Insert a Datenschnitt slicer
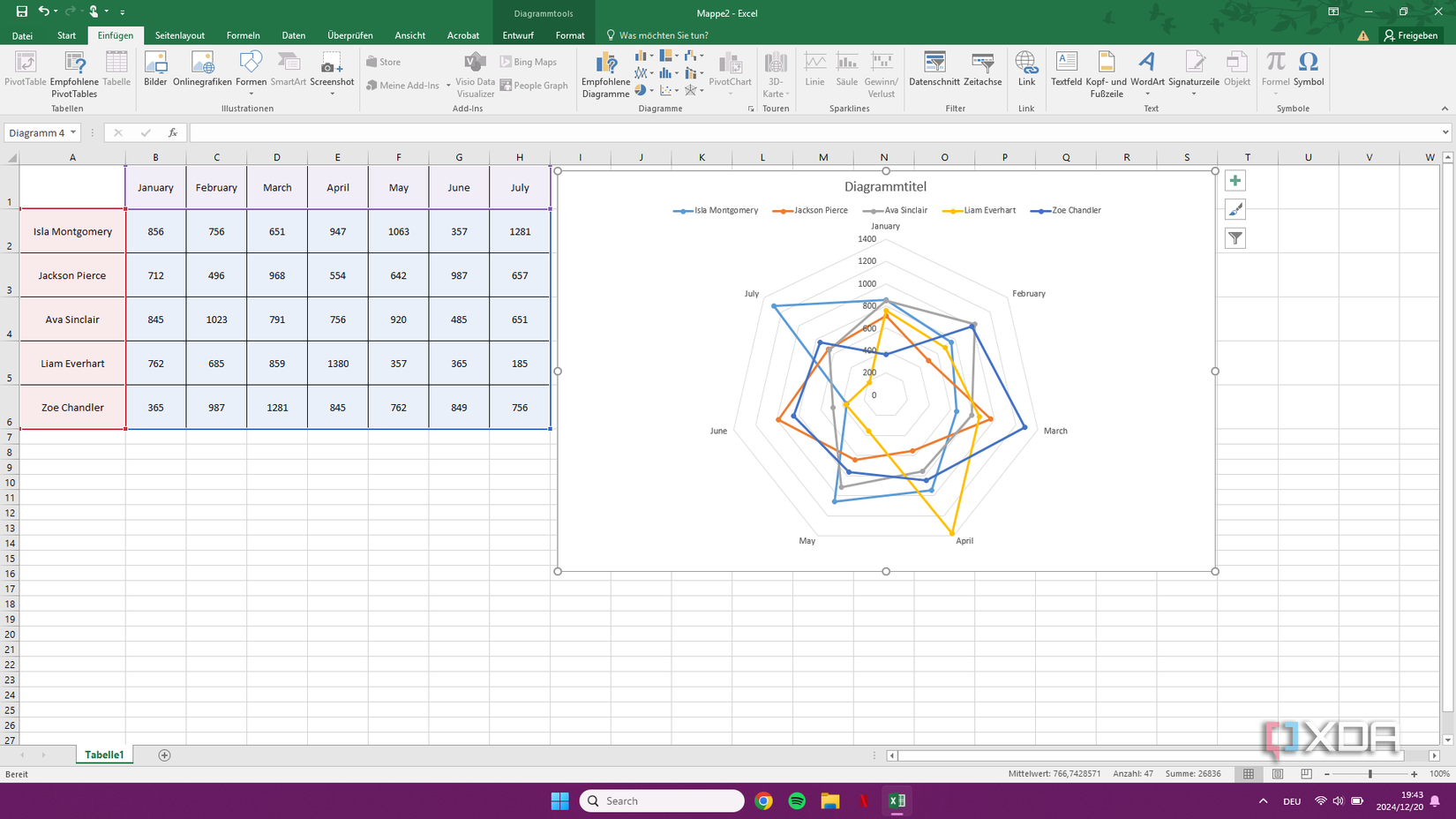The image size is (1456, 819). click(933, 73)
